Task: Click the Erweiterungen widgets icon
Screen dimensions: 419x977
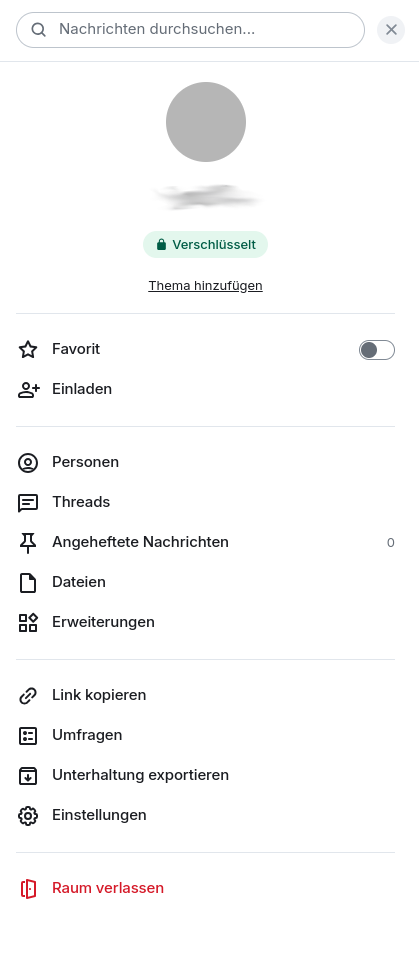Action: coord(28,622)
